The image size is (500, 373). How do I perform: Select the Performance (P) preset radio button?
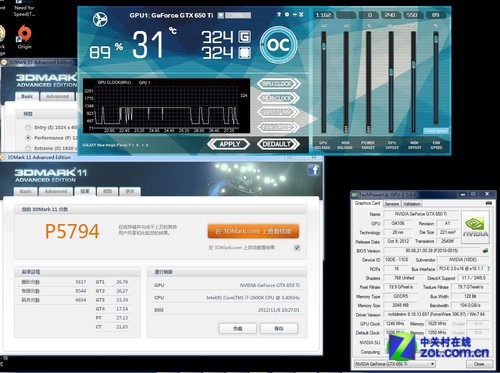28,138
